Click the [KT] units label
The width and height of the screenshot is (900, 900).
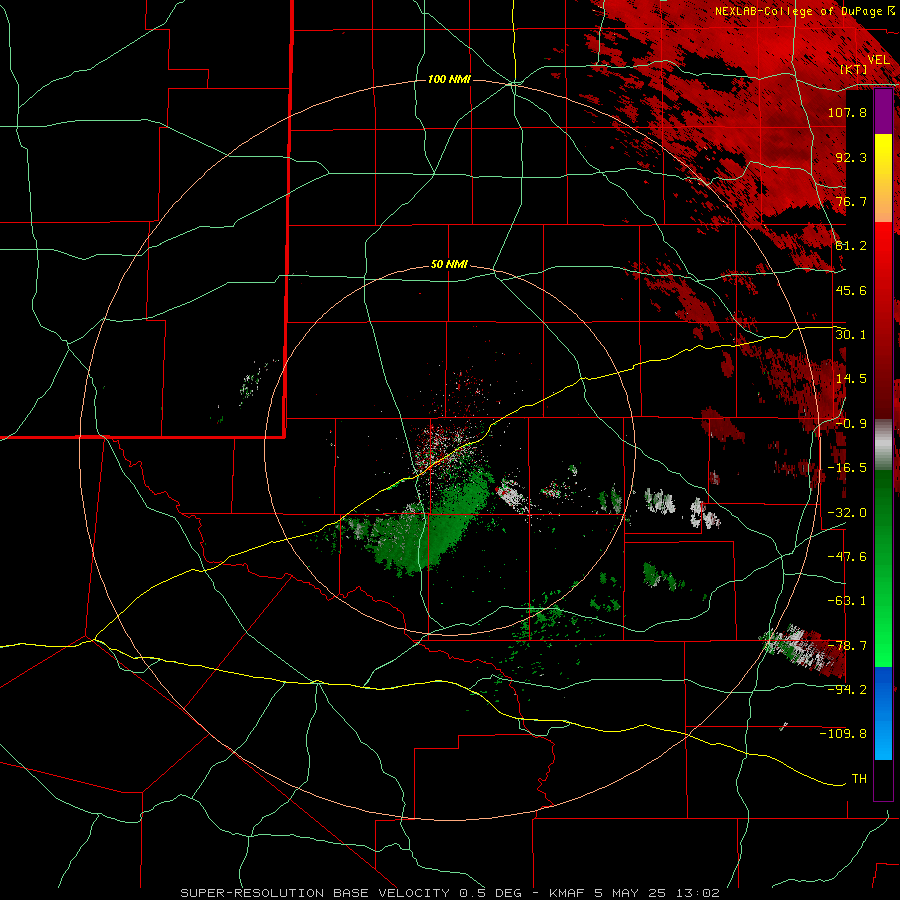[854, 69]
